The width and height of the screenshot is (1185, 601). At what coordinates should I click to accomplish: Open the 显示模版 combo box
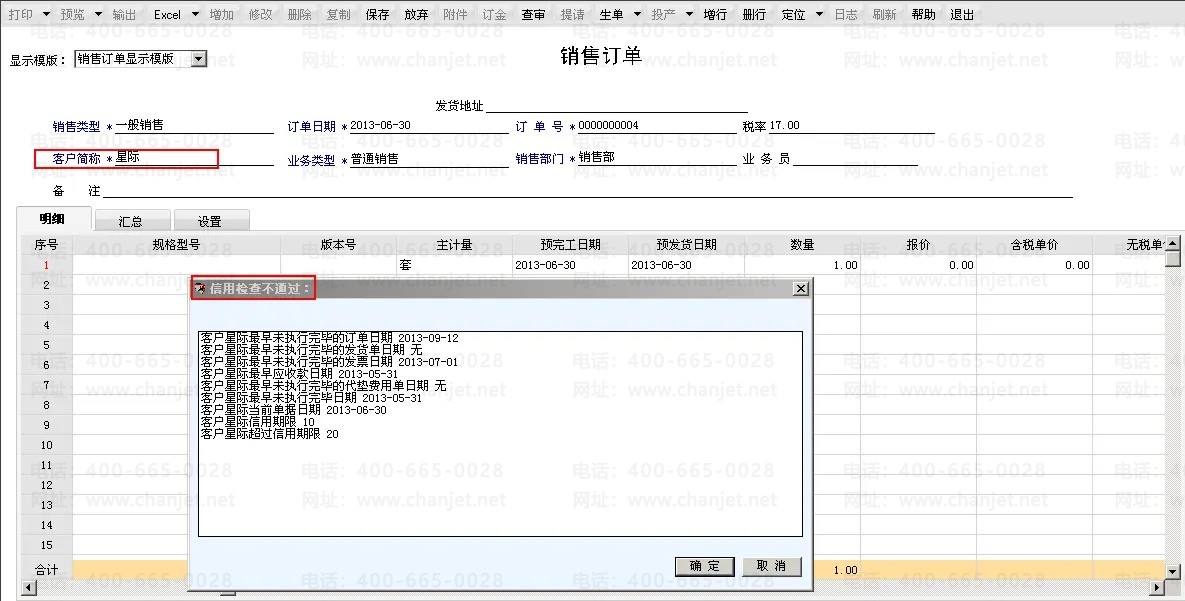(x=141, y=59)
